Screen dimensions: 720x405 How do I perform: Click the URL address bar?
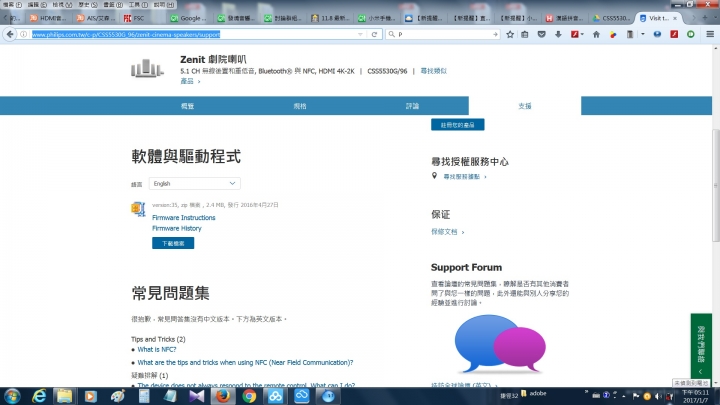(x=193, y=34)
